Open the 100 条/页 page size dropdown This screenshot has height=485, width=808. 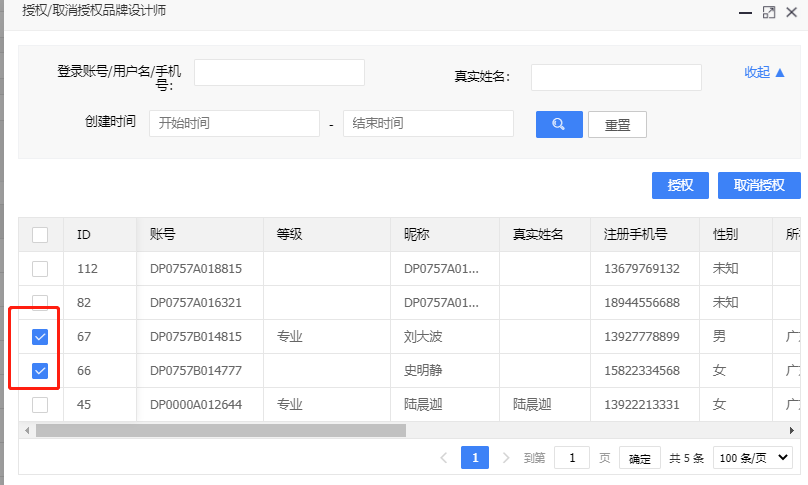[x=753, y=458]
